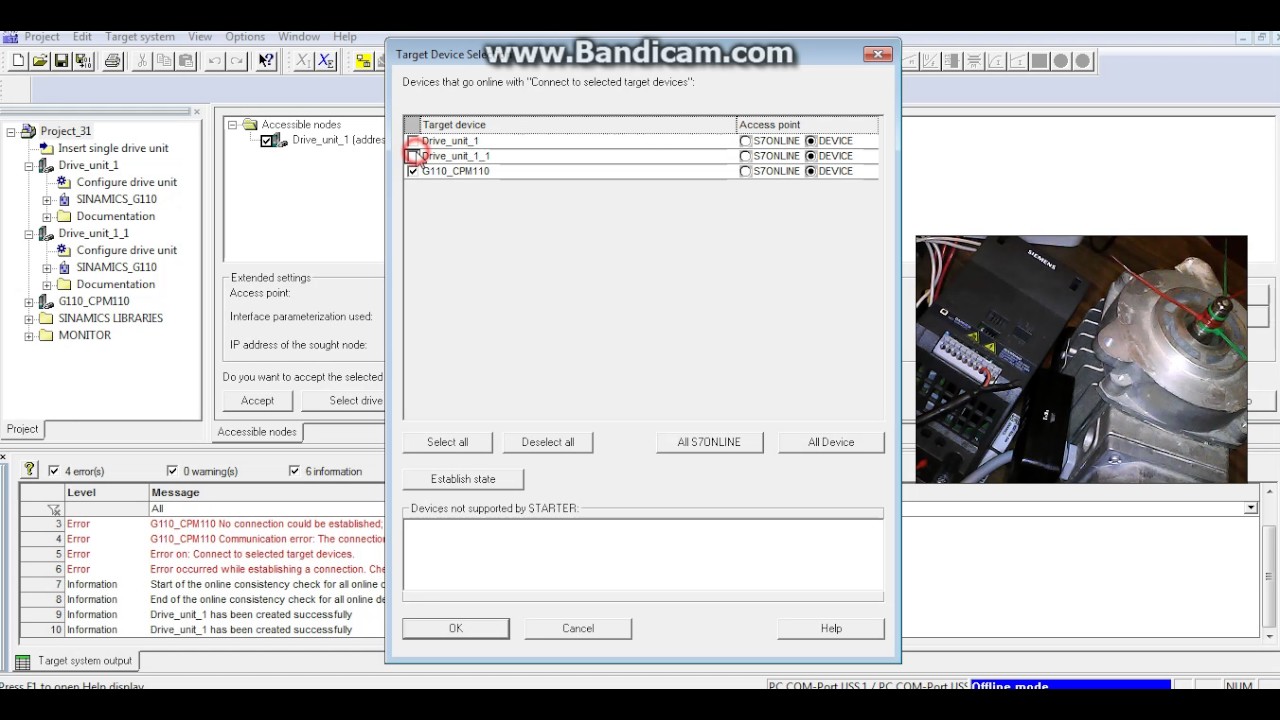The image size is (1280, 720).
Task: Click the Save project floppy icon
Action: [61, 61]
